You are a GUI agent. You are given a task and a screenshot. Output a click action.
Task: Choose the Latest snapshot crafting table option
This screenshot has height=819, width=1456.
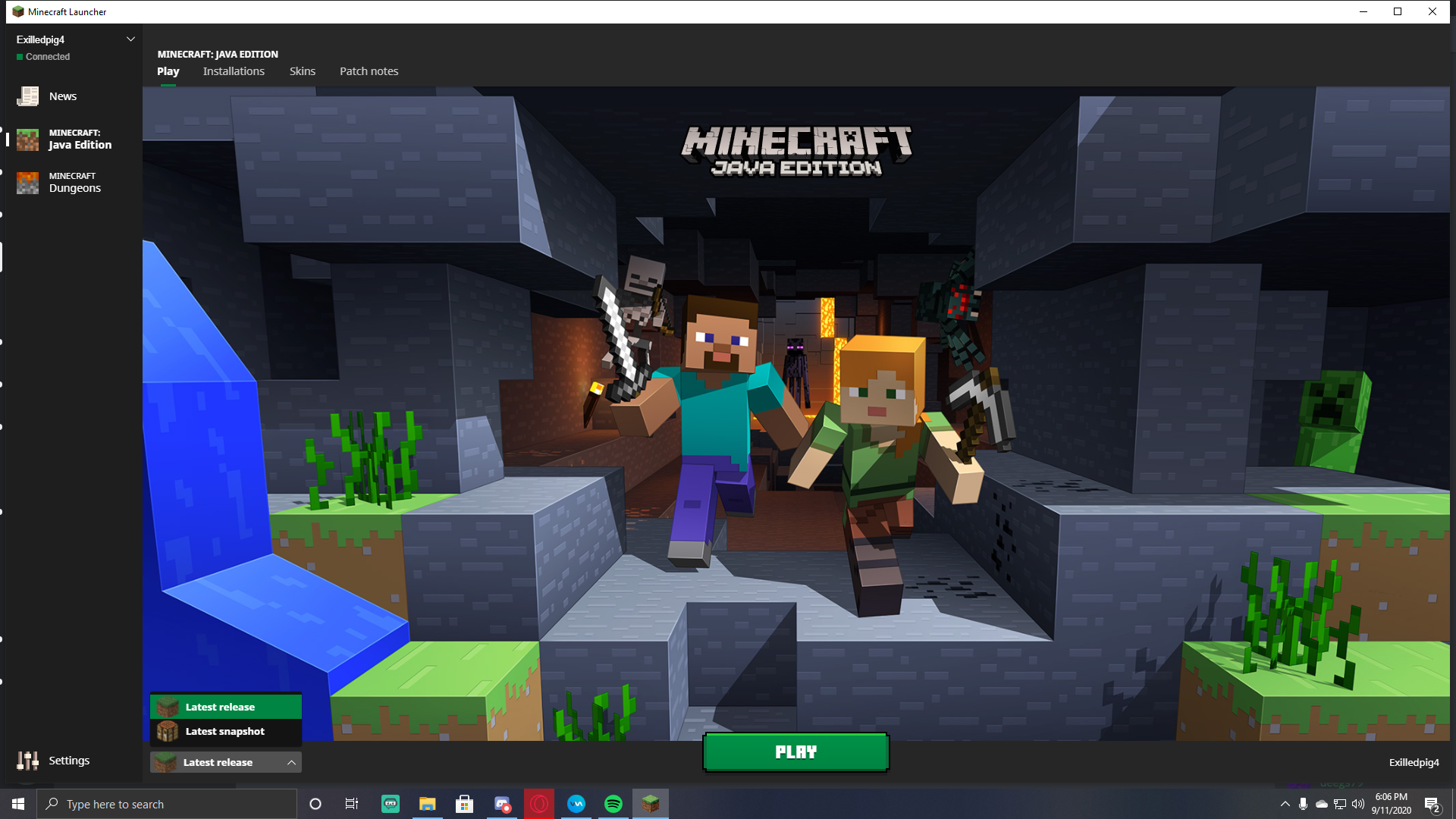[x=168, y=732]
